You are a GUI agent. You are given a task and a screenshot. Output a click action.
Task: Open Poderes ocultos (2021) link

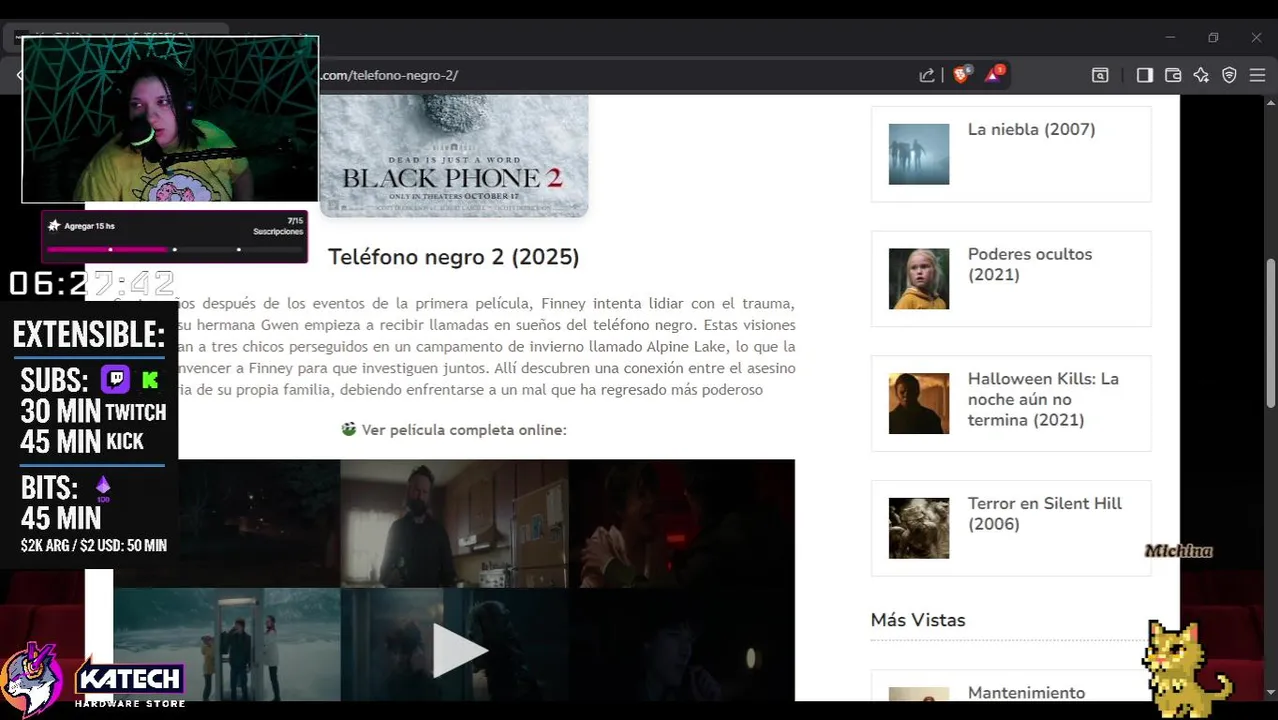click(1029, 264)
